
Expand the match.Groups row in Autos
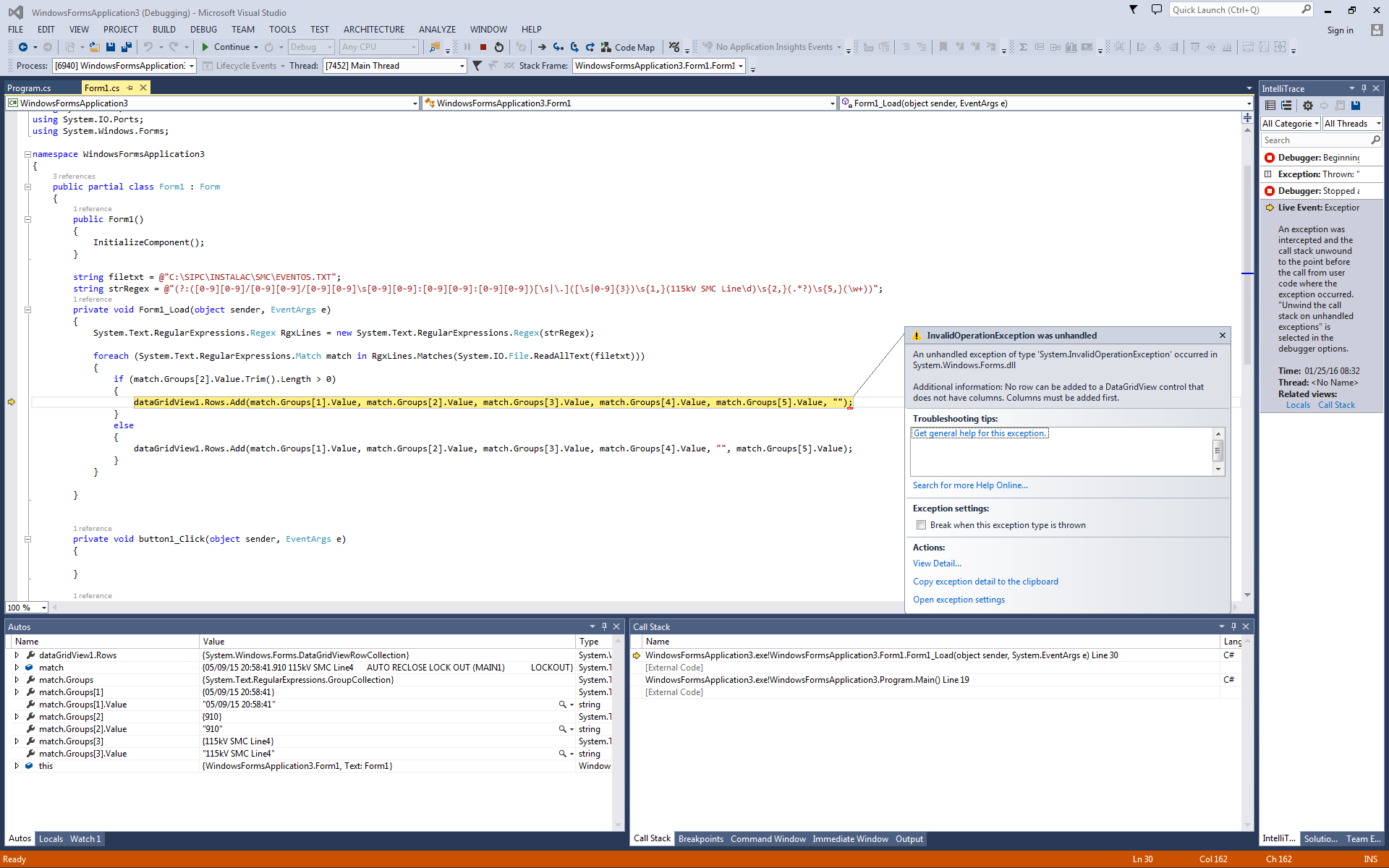17,680
